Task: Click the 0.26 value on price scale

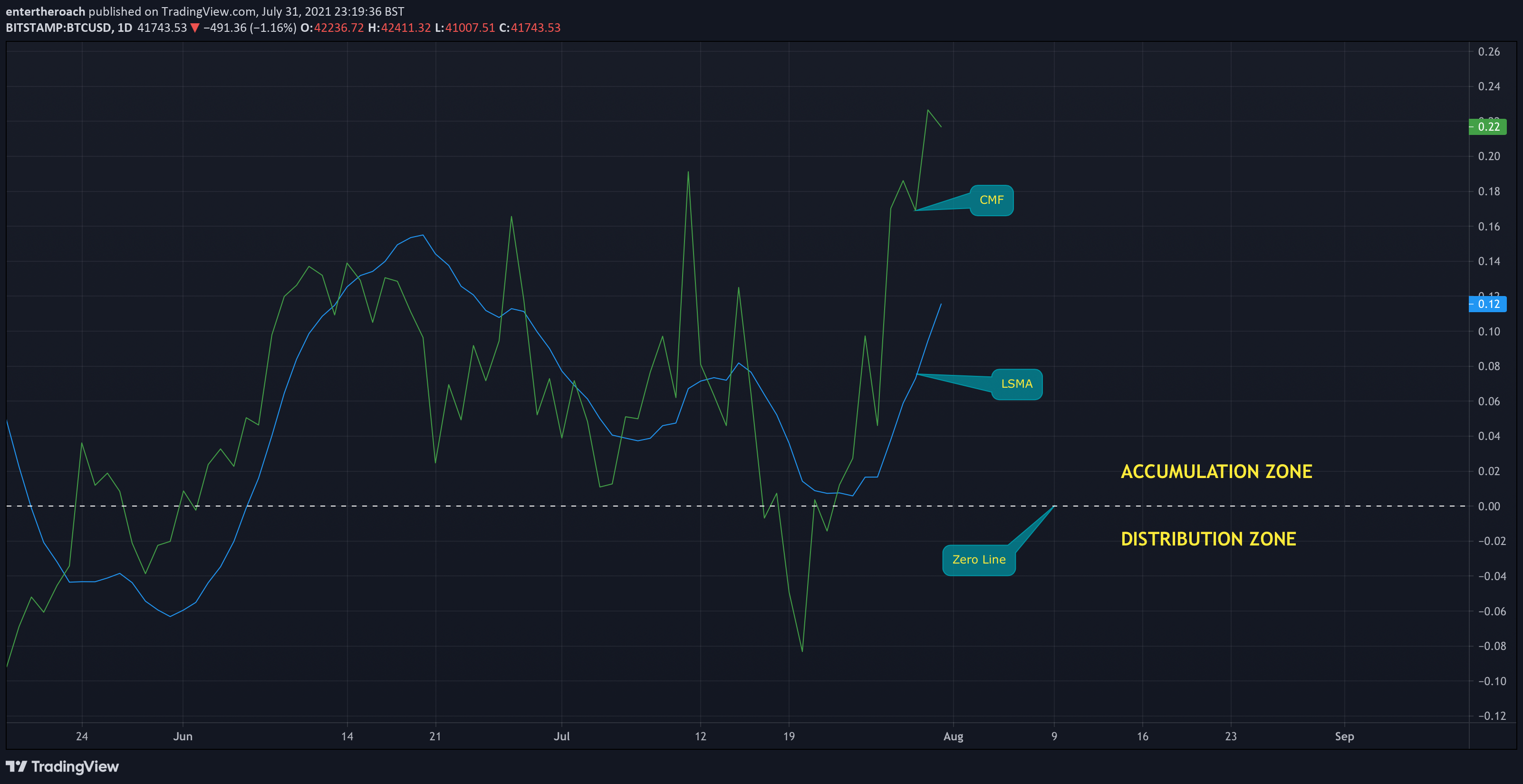Action: 1489,51
